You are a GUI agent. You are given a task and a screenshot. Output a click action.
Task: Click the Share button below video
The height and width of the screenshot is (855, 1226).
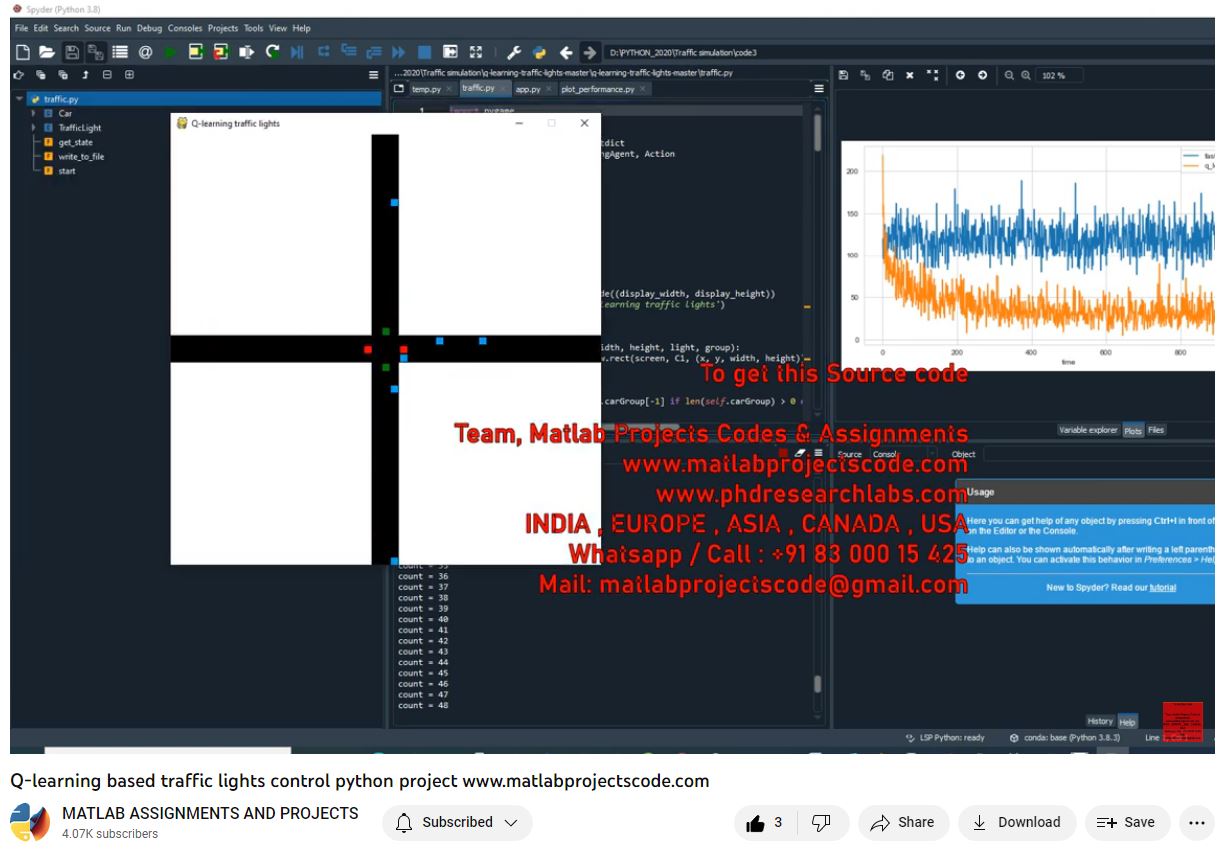902,823
